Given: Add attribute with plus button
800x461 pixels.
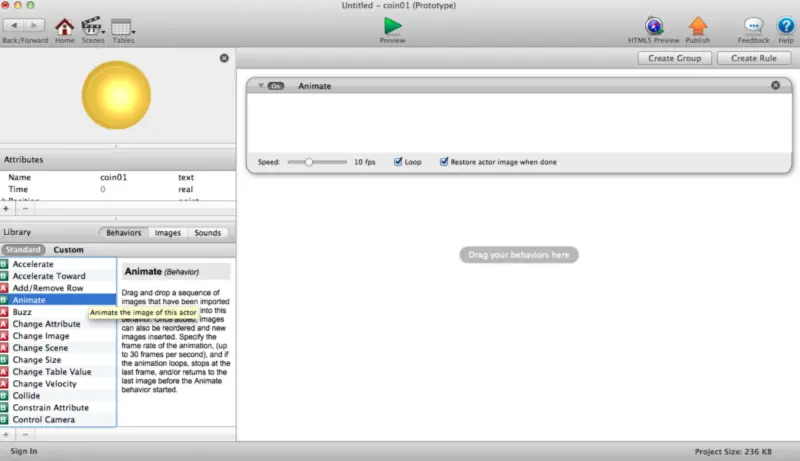Looking at the screenshot, I should tap(6, 209).
